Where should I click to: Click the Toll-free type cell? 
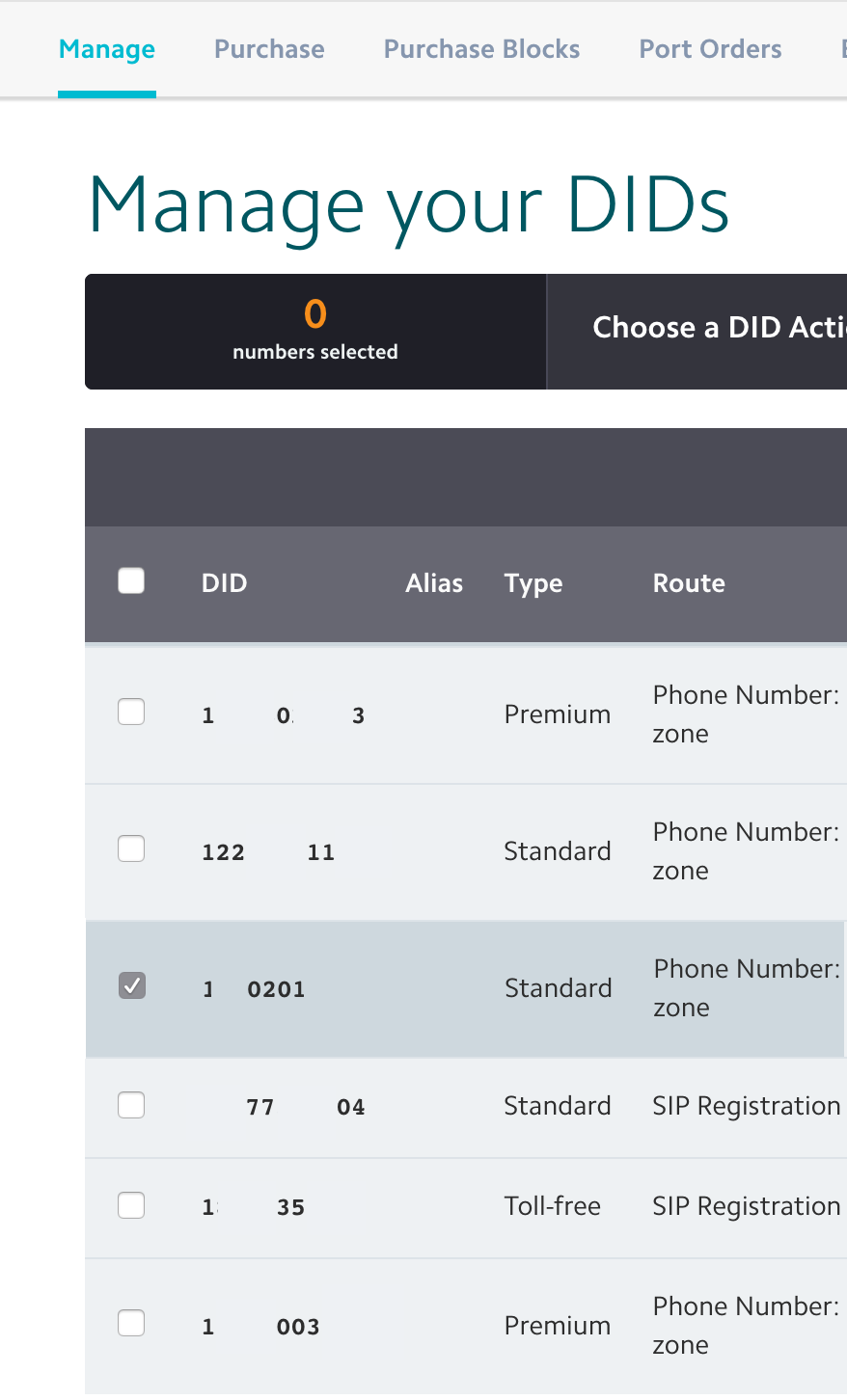coord(553,1206)
